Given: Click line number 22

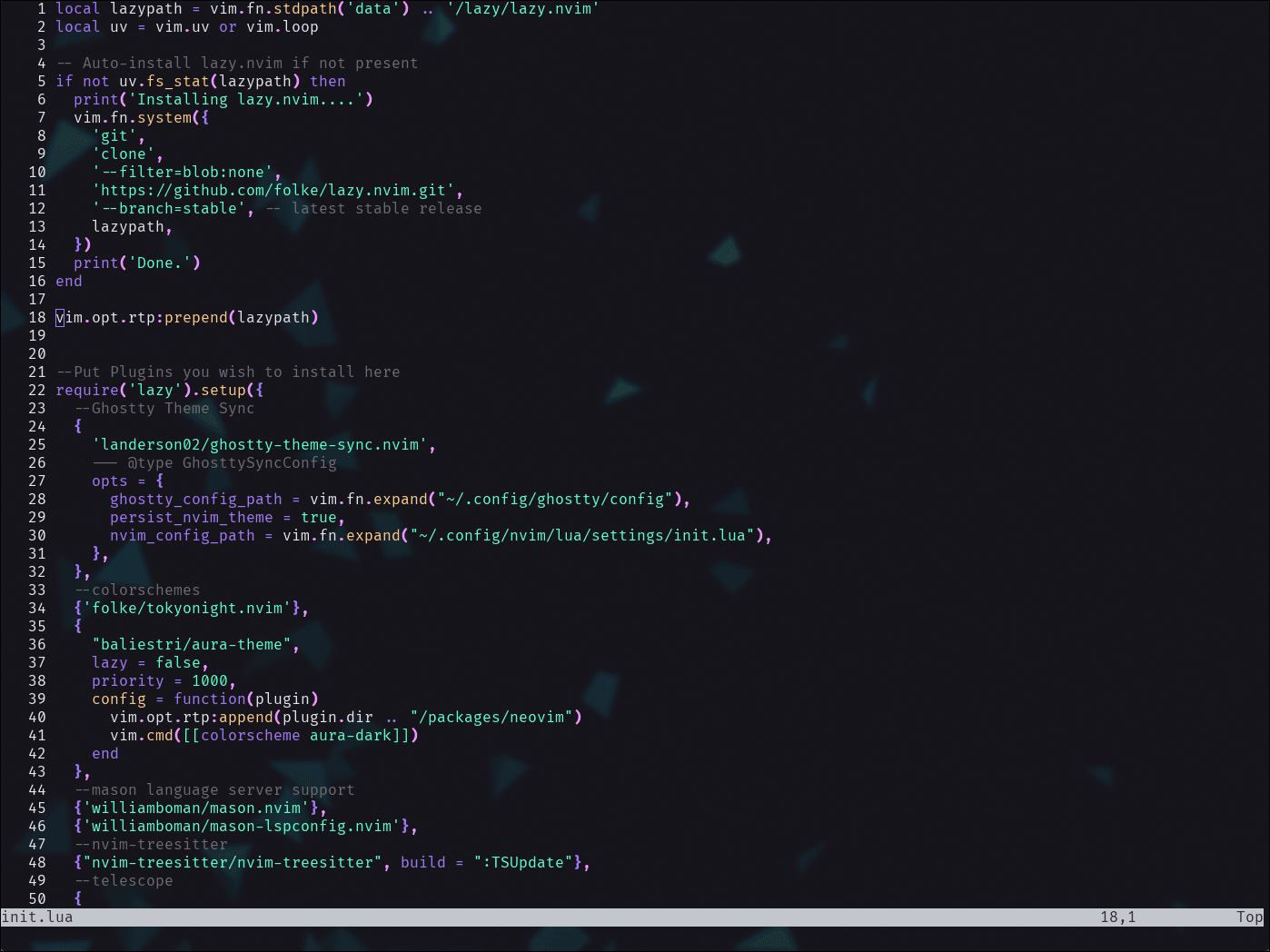Looking at the screenshot, I should point(37,390).
